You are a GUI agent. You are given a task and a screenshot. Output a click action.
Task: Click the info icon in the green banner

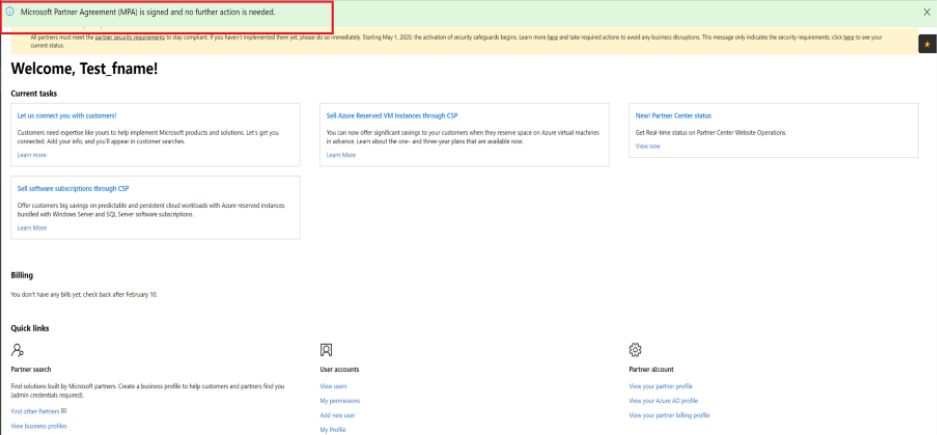tap(10, 11)
